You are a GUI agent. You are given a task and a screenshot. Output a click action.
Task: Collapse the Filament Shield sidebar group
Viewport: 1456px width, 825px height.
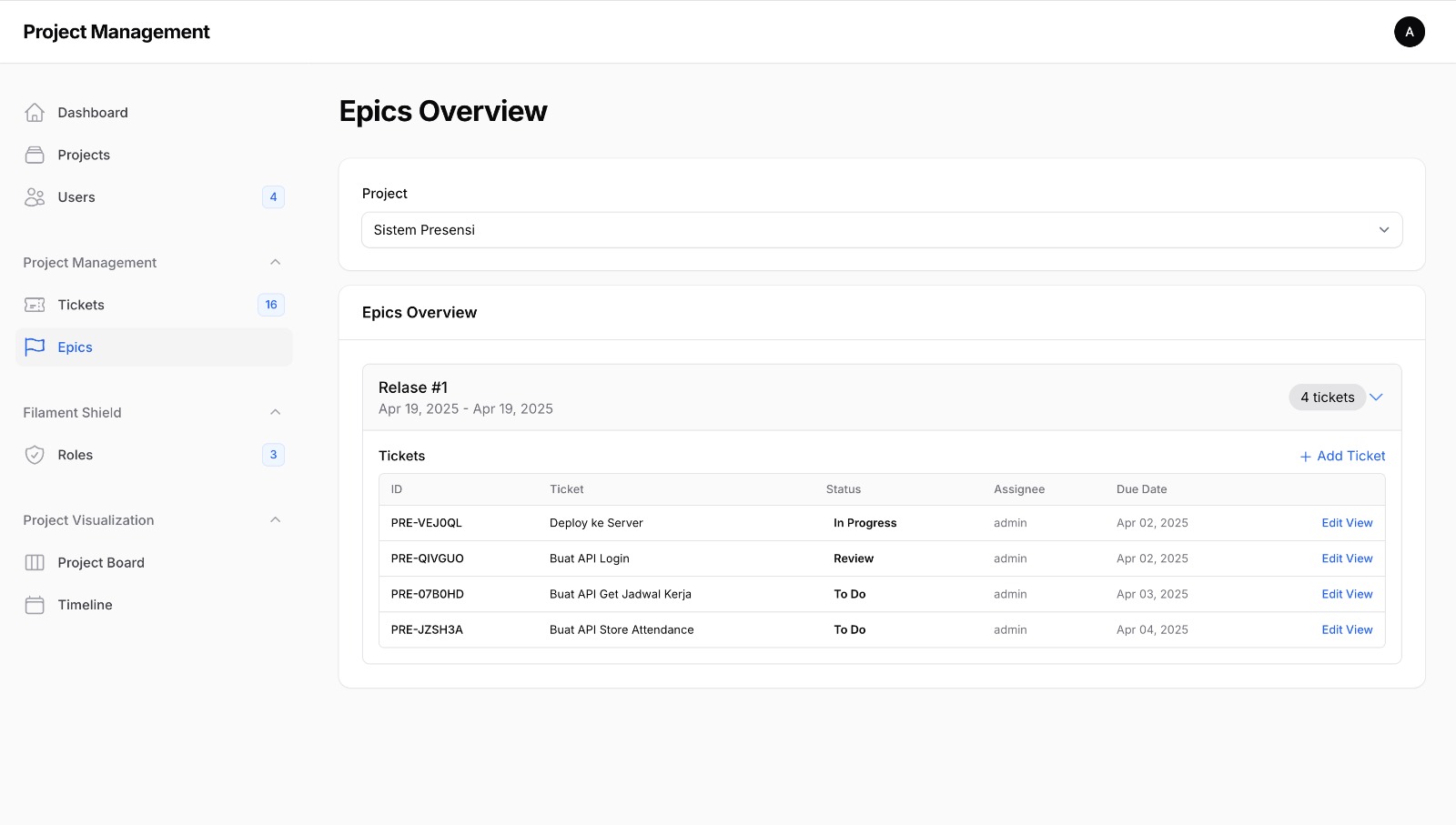(276, 412)
